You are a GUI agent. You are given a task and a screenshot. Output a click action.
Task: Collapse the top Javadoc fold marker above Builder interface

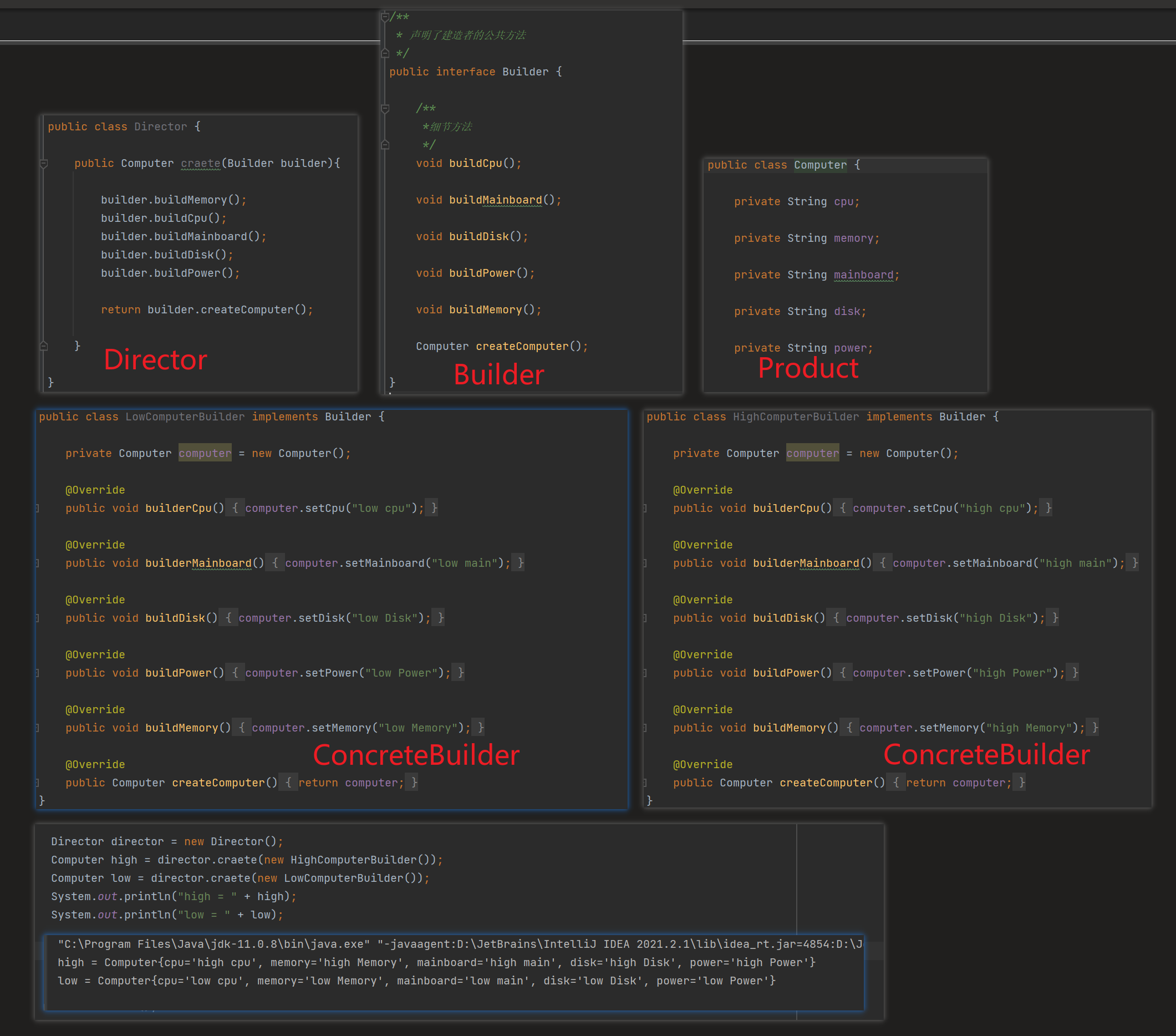pos(385,17)
